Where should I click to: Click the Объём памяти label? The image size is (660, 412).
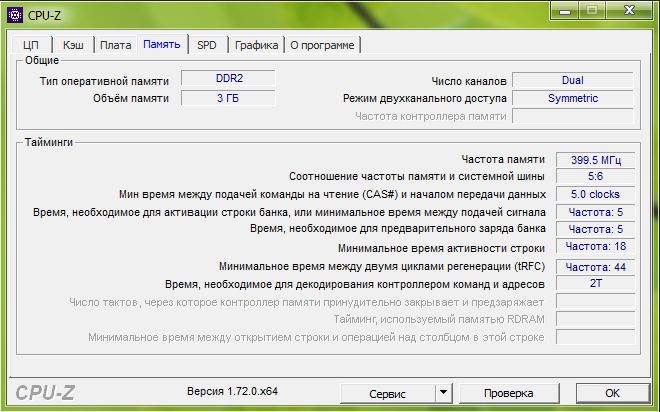(x=131, y=98)
